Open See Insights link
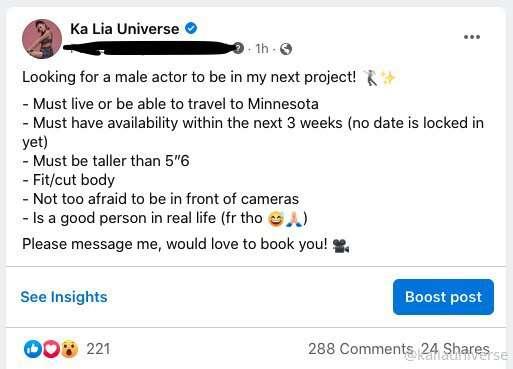This screenshot has width=513, height=369. point(64,297)
